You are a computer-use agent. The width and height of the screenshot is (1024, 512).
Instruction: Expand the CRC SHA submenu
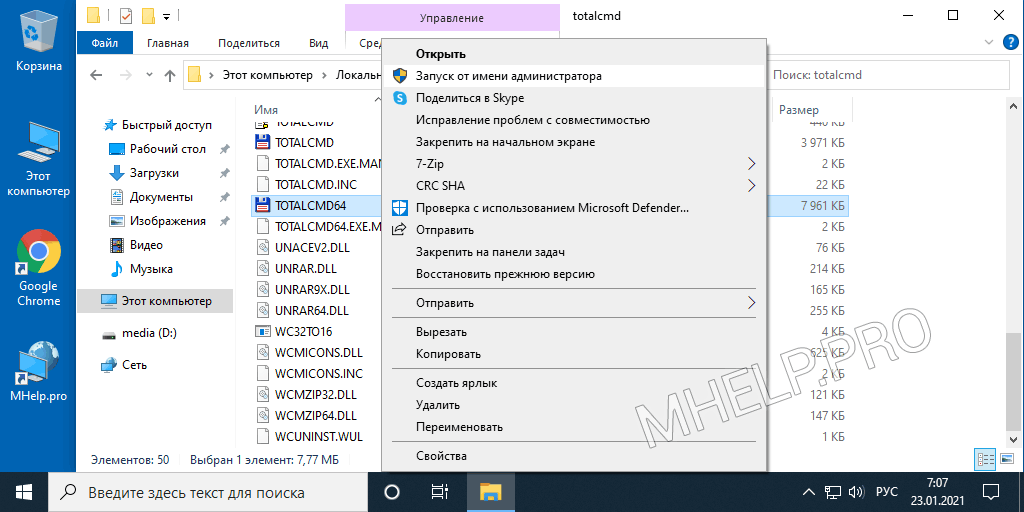[573, 185]
